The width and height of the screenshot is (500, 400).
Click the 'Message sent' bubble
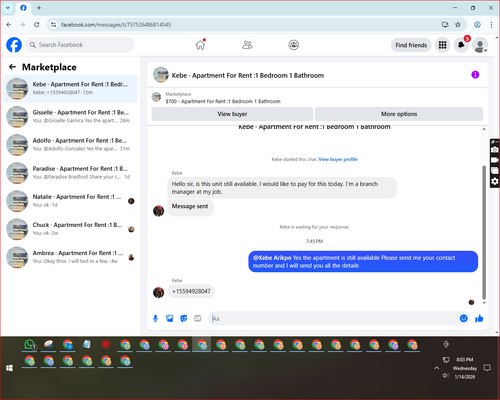pos(190,207)
